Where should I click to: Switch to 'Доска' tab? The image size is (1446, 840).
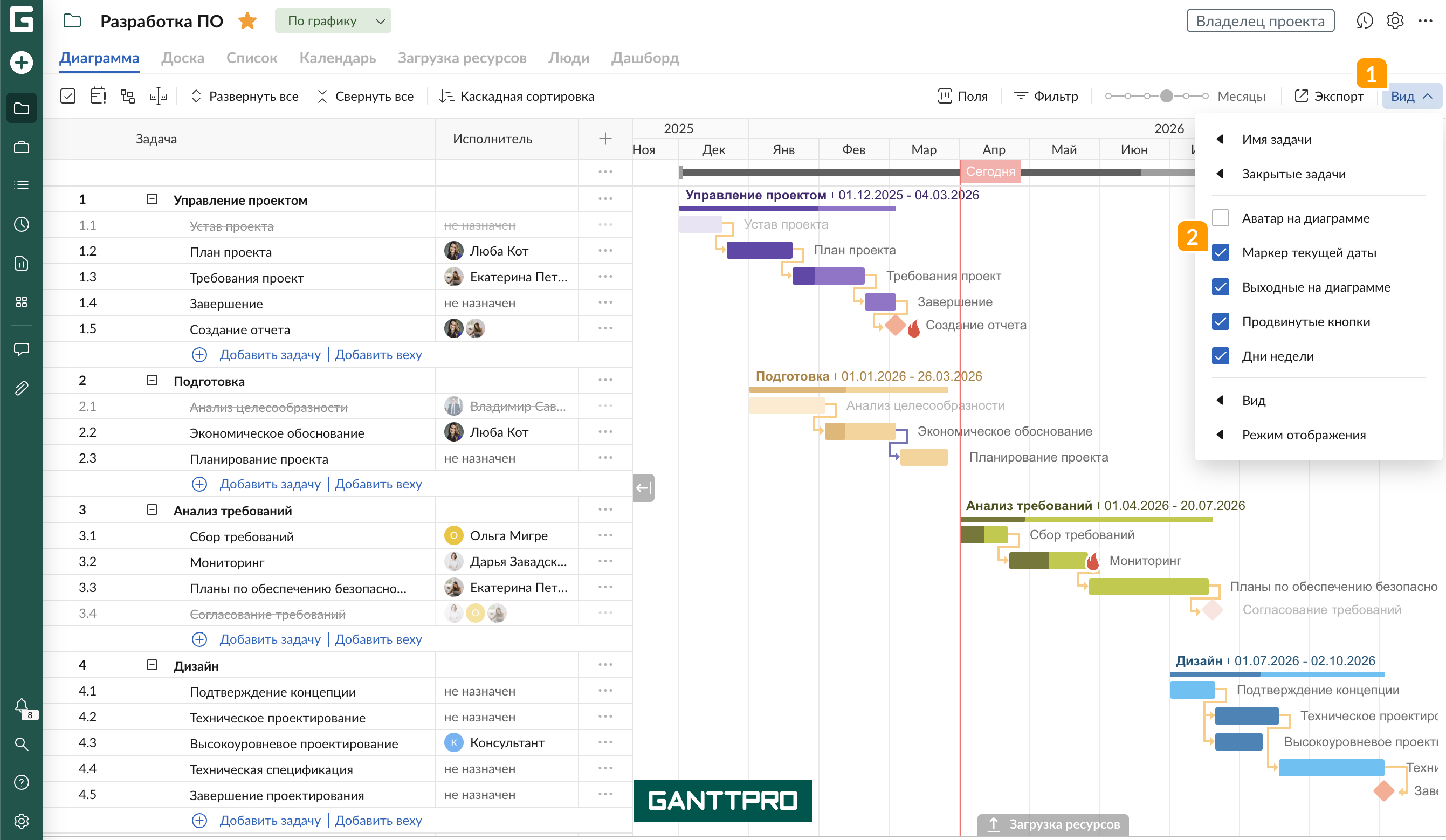point(182,58)
